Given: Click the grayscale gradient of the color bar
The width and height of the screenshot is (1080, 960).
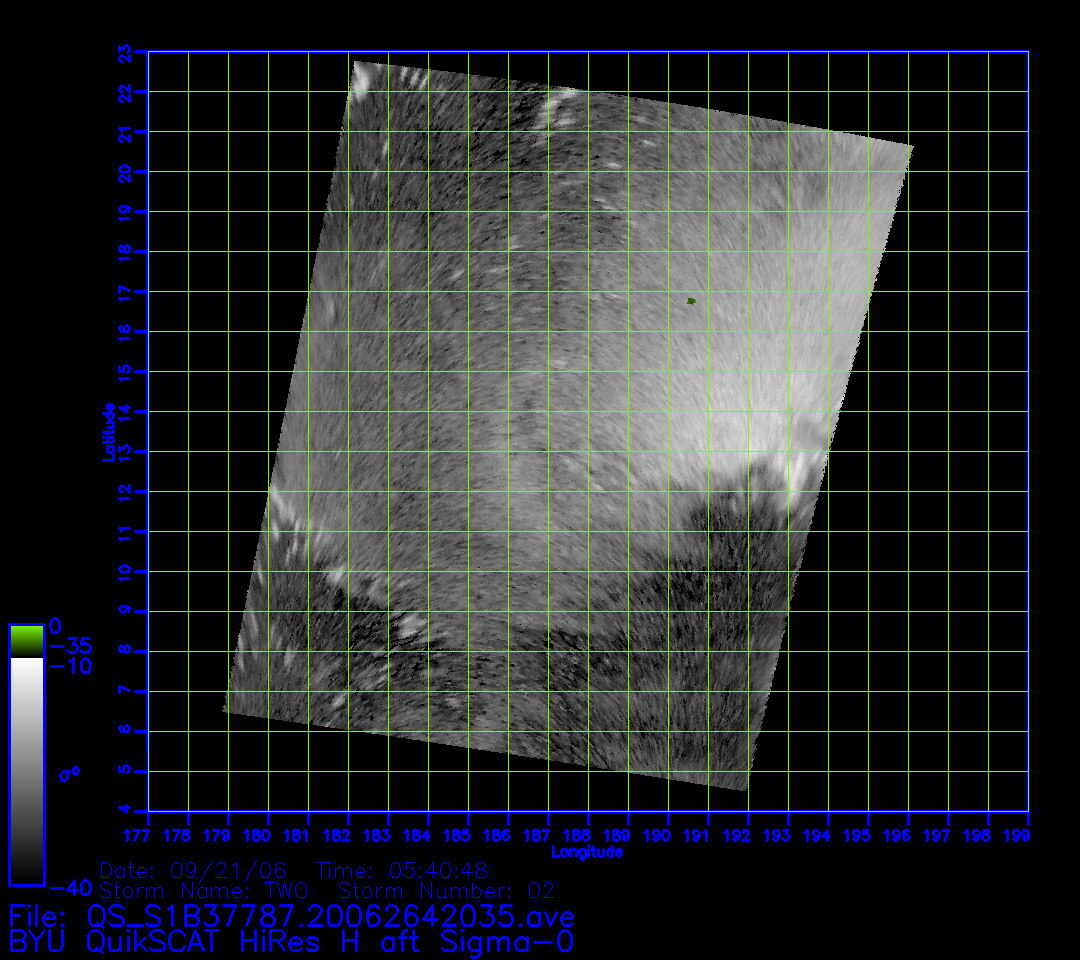Looking at the screenshot, I should click(26, 770).
